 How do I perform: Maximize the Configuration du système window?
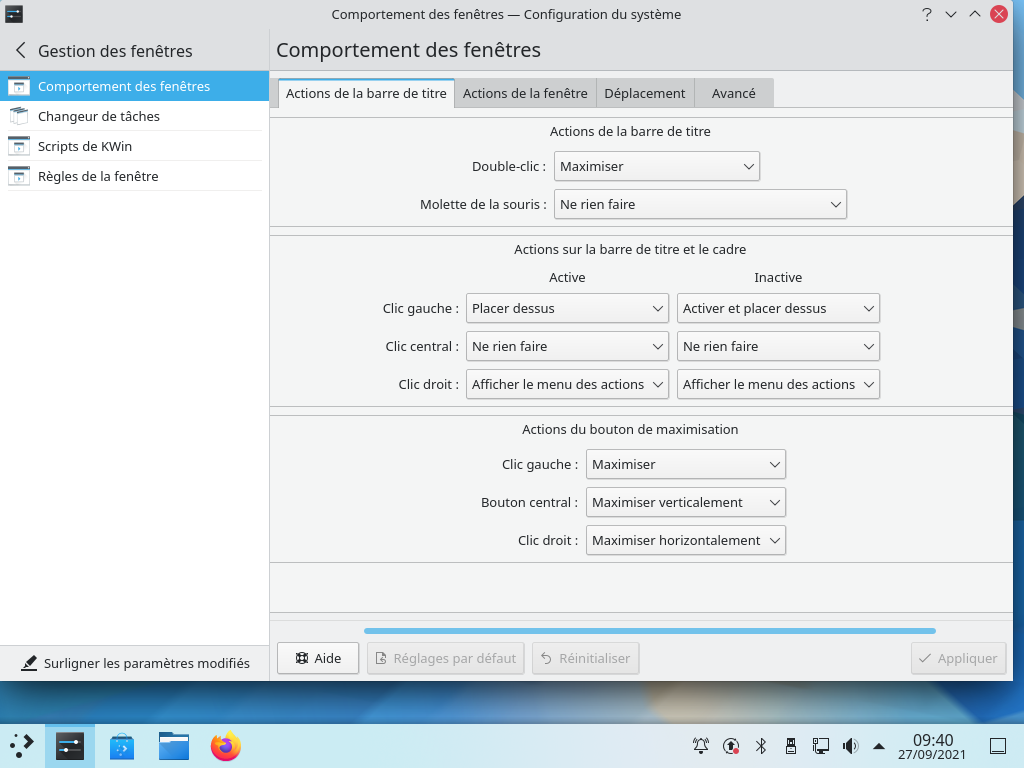[974, 14]
